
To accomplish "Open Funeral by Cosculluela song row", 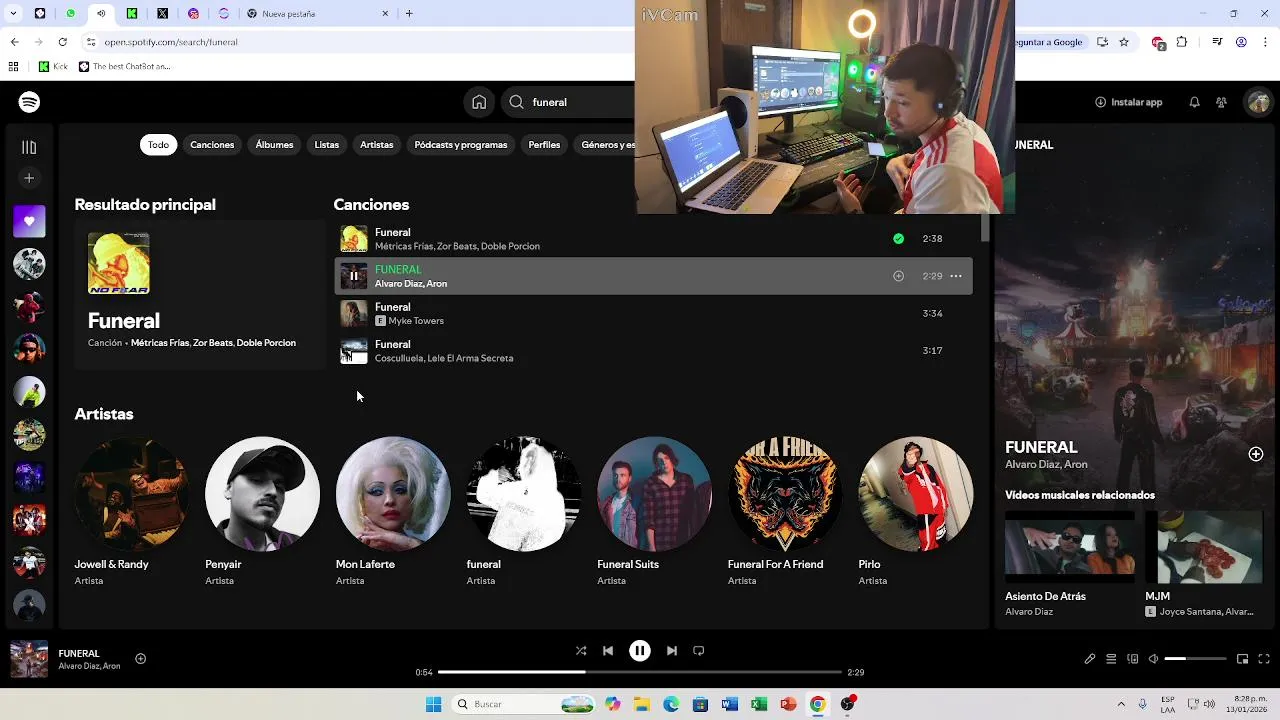I will click(653, 351).
